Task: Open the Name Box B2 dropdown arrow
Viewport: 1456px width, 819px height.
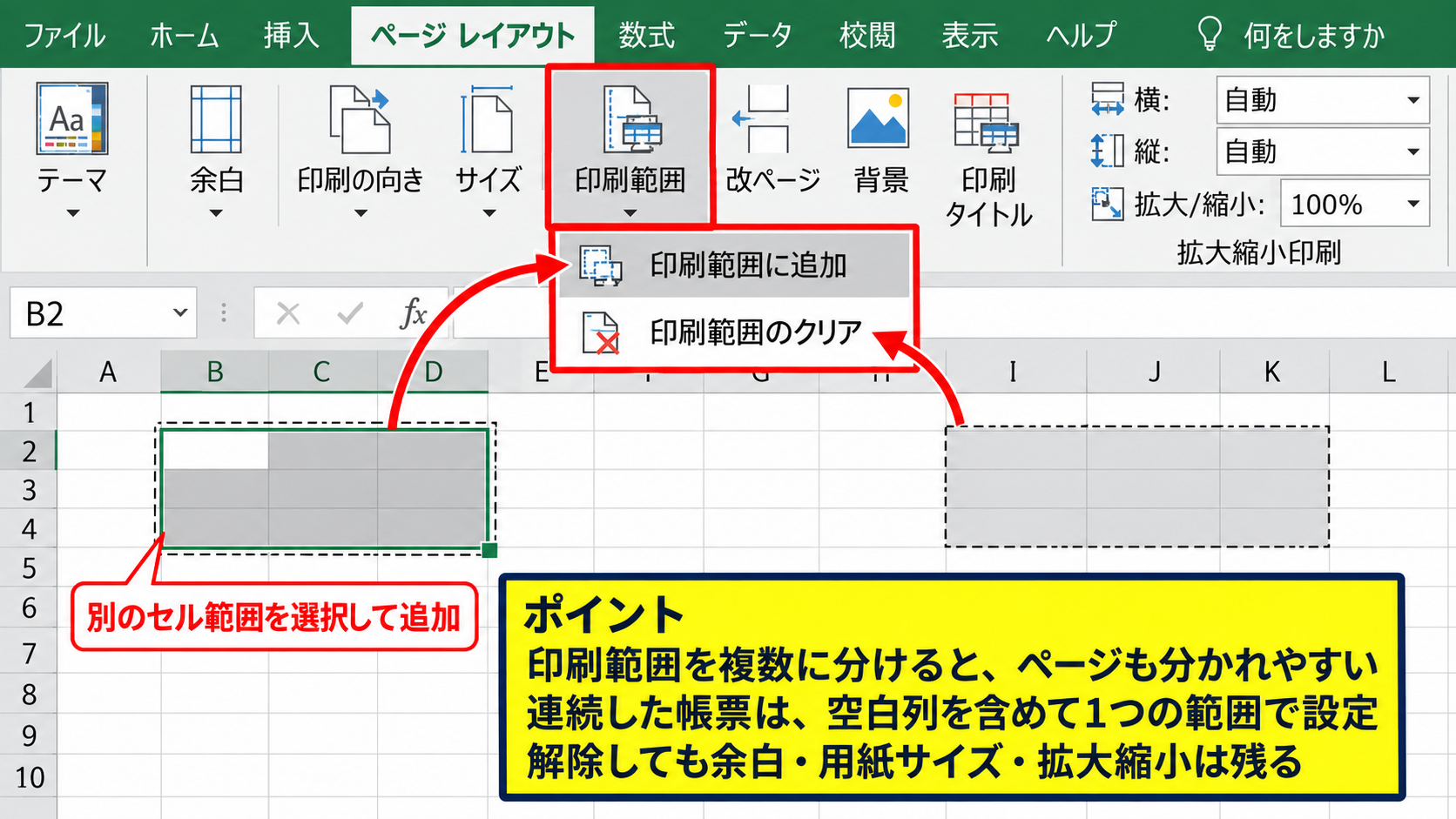Action: tap(180, 312)
